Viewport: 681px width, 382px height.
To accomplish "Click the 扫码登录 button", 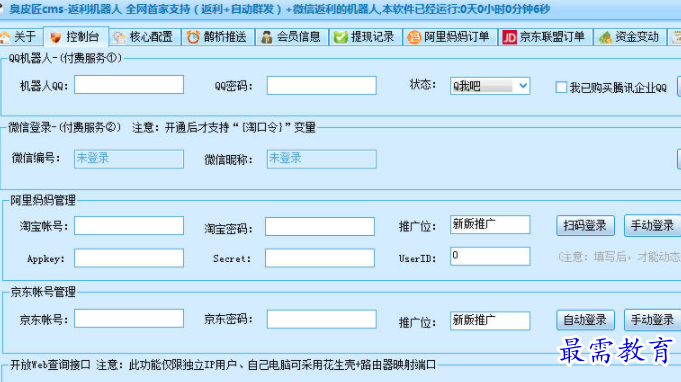I will 585,225.
